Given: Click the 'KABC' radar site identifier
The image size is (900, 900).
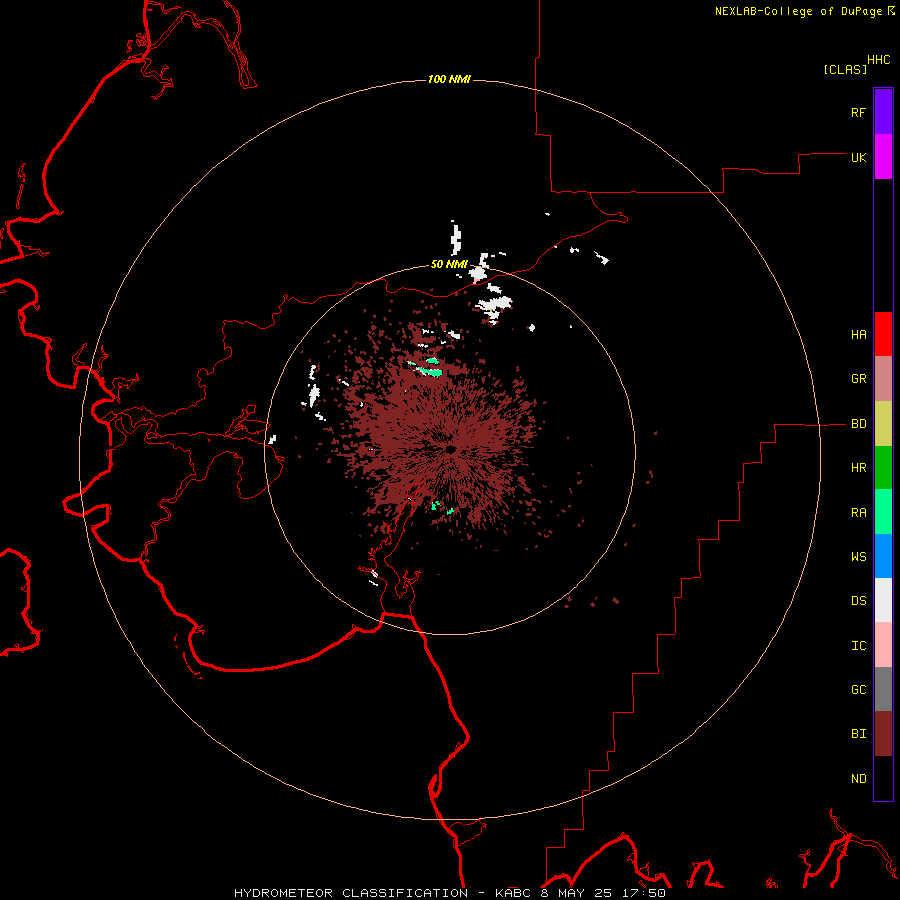Looking at the screenshot, I should (x=513, y=893).
